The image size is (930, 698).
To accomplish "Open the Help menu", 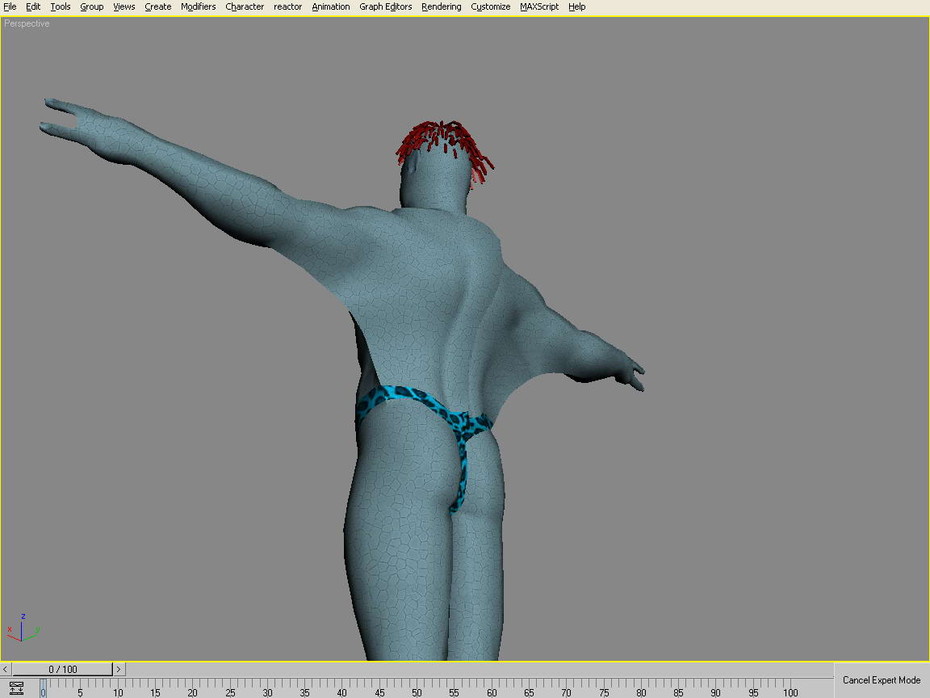I will coord(577,7).
